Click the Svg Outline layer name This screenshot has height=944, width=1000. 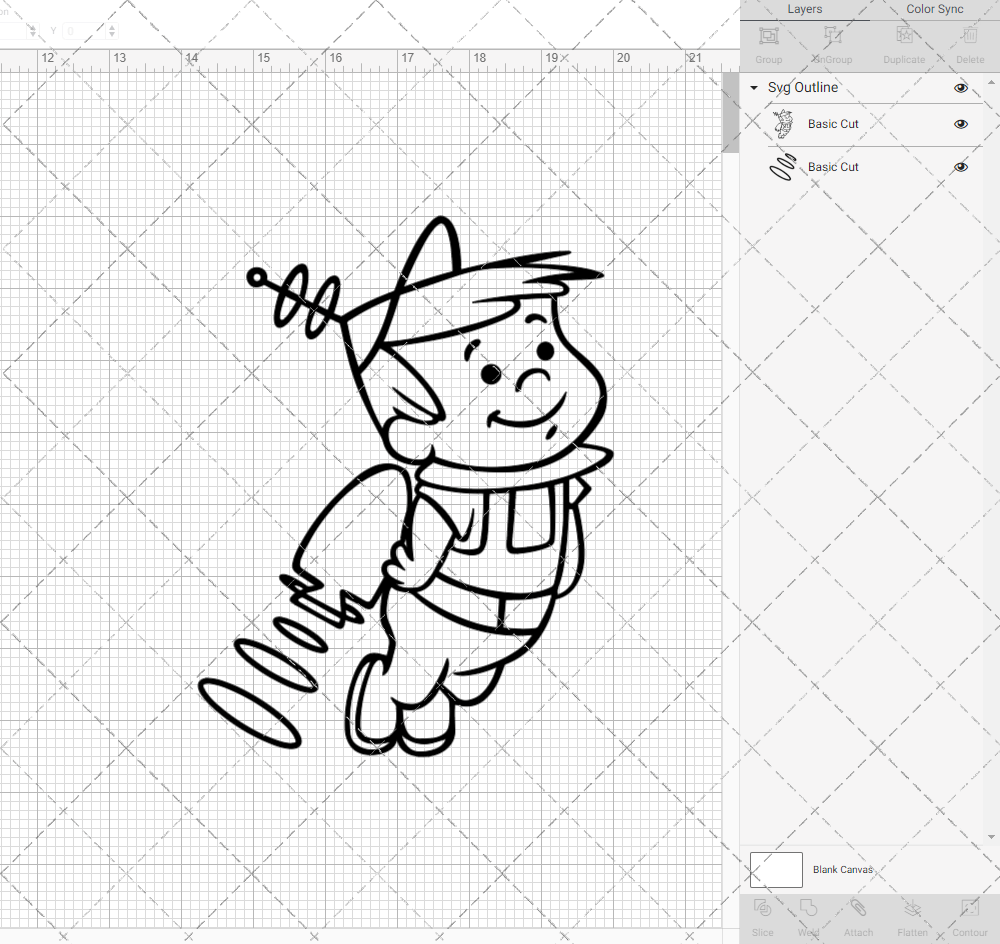pos(802,87)
